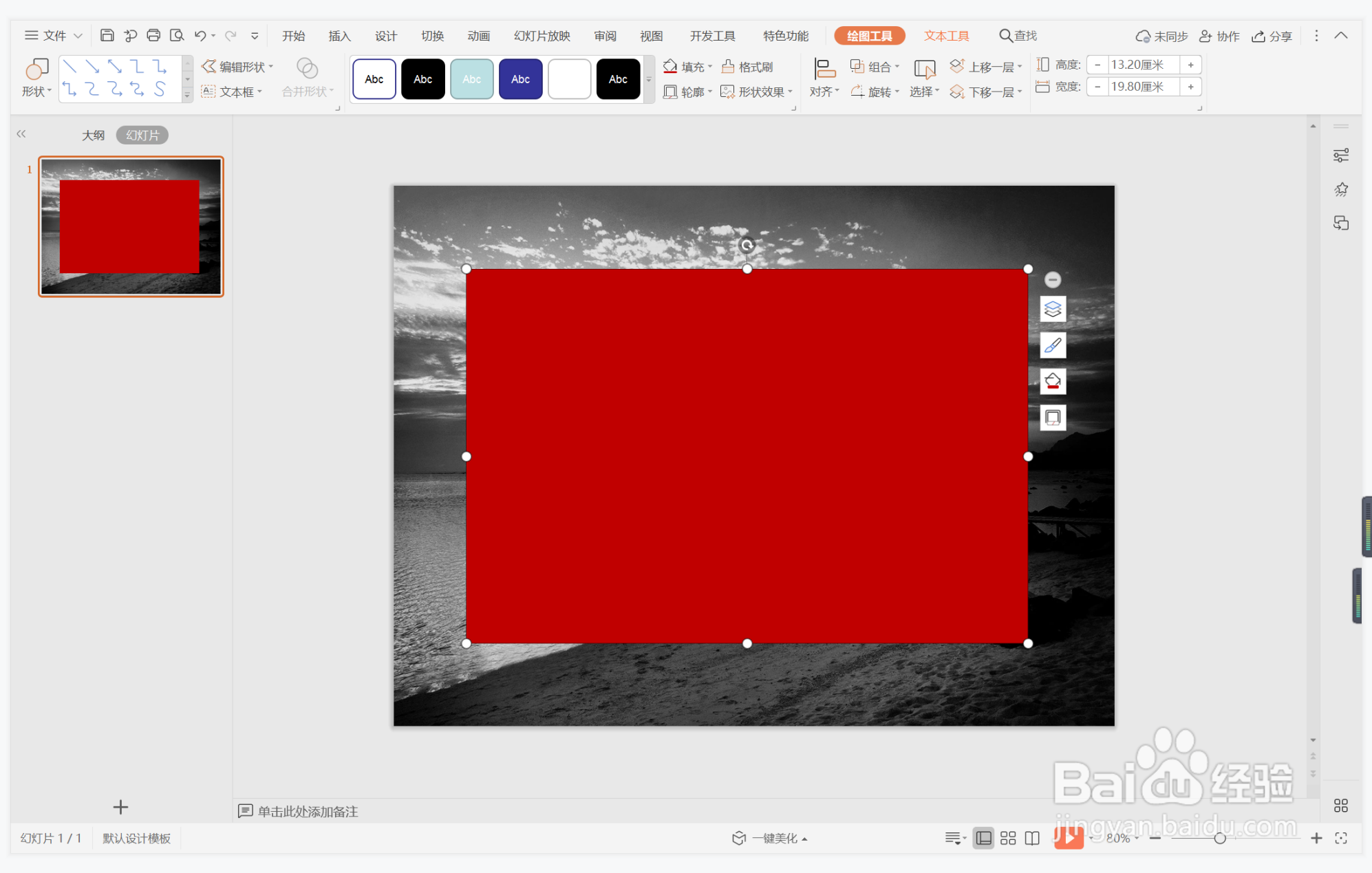
Task: Open the Slide Show (幻灯片放映) tab
Action: point(542,36)
